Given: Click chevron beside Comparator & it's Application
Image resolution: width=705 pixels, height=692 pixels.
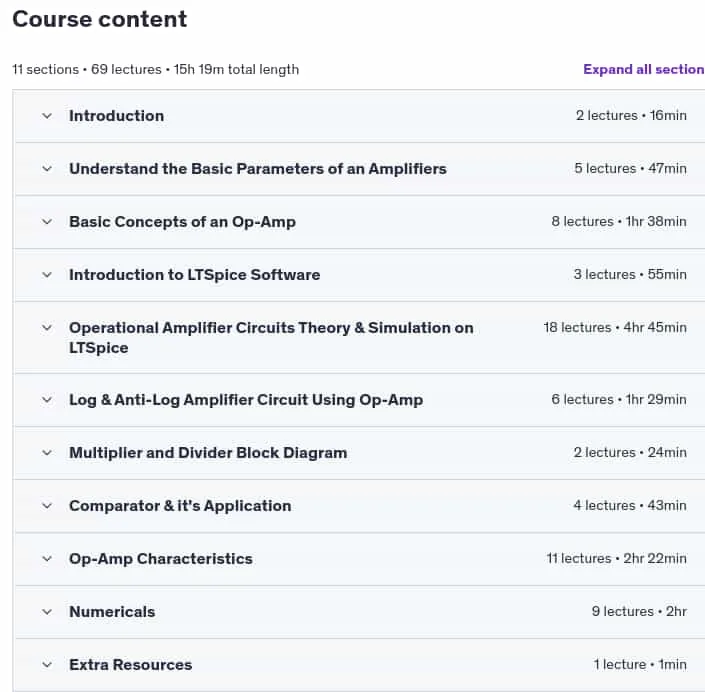Looking at the screenshot, I should coord(47,506).
